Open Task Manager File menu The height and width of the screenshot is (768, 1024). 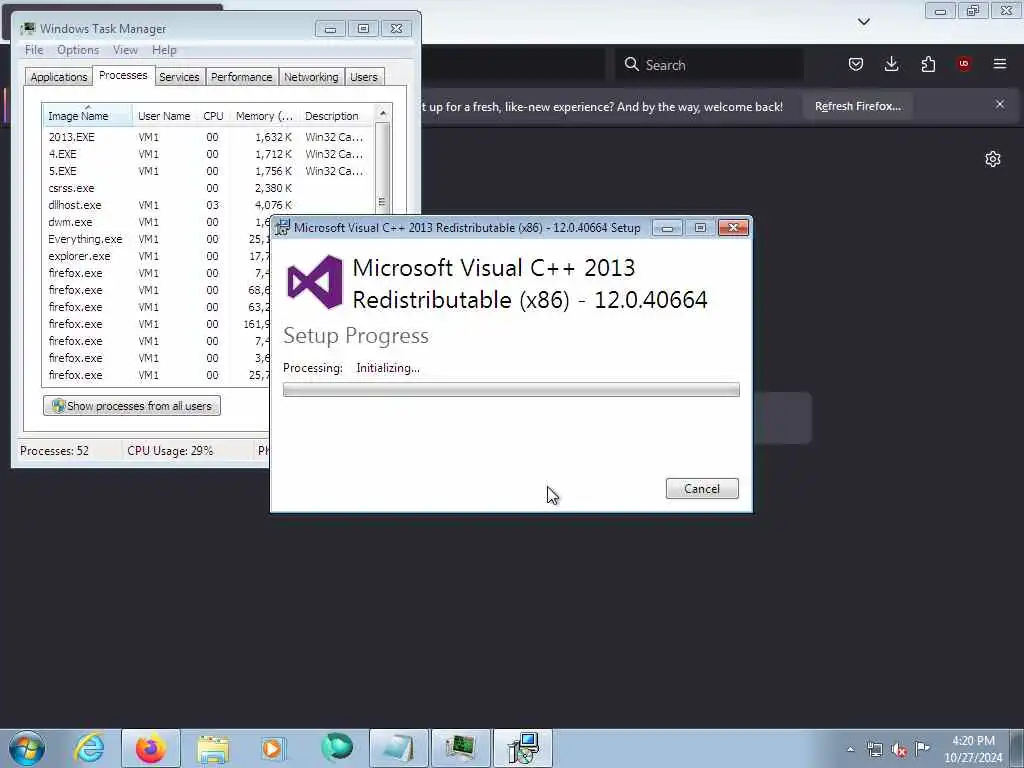33,50
